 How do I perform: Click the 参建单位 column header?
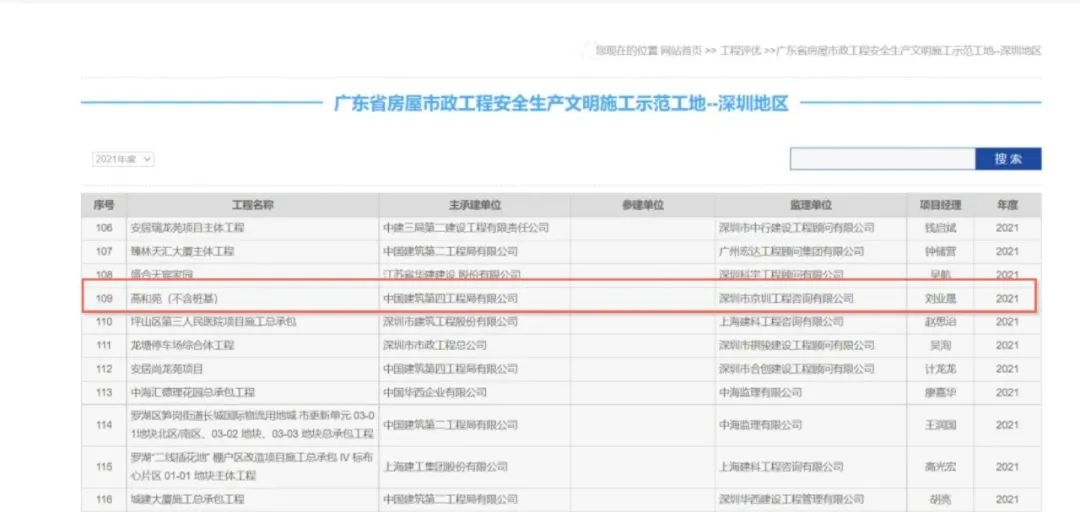pos(643,205)
